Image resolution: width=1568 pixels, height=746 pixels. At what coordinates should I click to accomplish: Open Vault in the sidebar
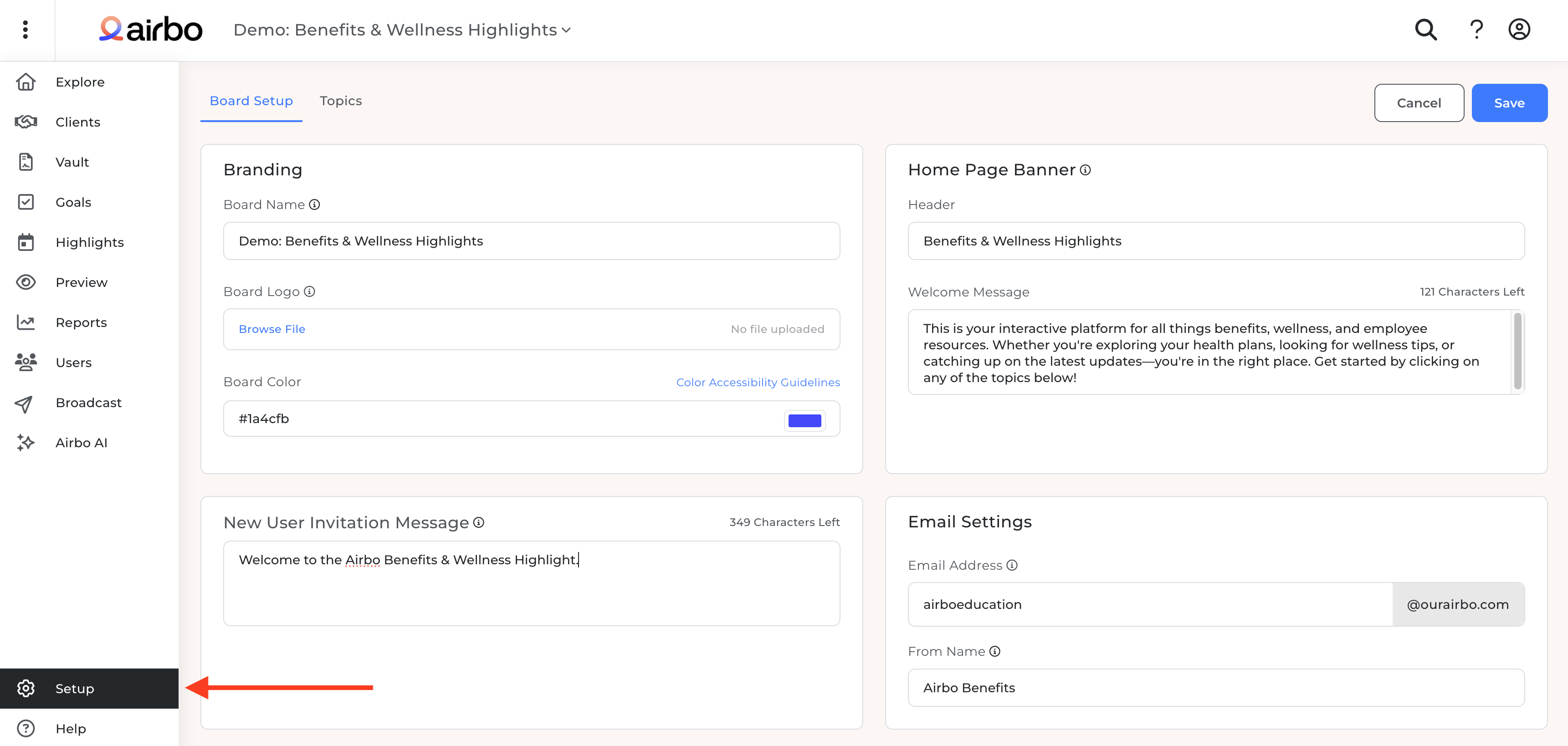coord(89,162)
